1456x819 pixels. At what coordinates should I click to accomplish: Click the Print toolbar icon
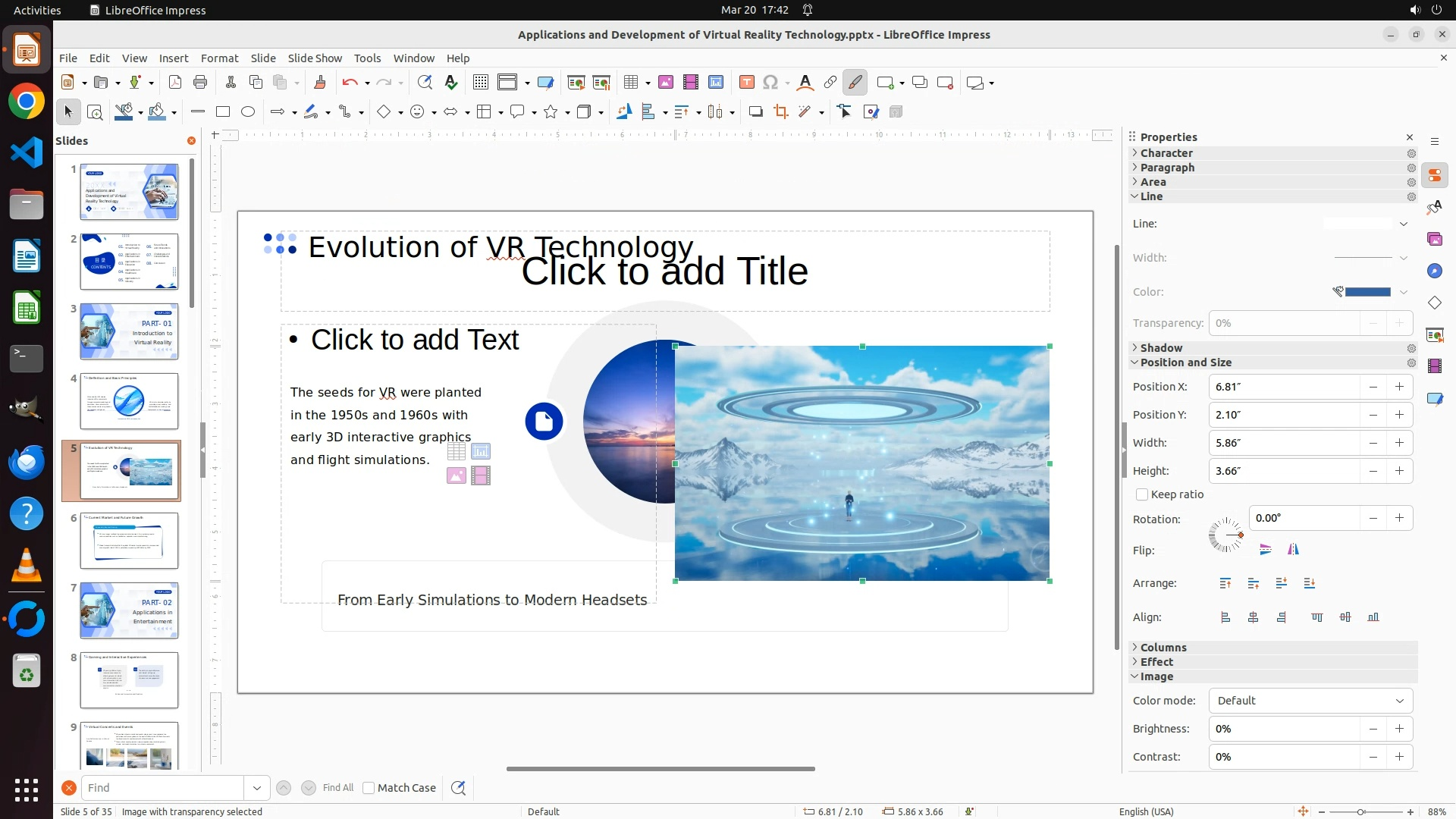200,83
